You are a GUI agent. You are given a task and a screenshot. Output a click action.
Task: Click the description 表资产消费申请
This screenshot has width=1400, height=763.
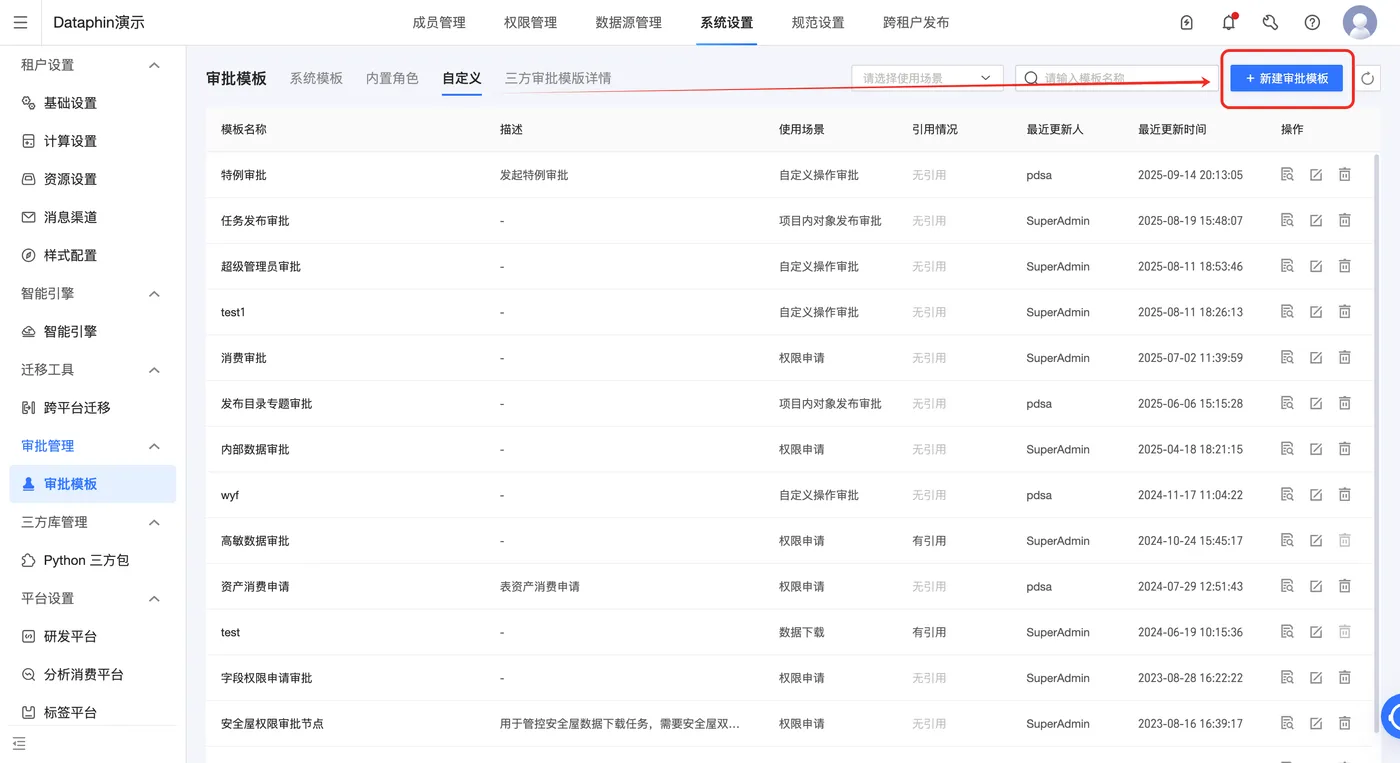(x=540, y=586)
